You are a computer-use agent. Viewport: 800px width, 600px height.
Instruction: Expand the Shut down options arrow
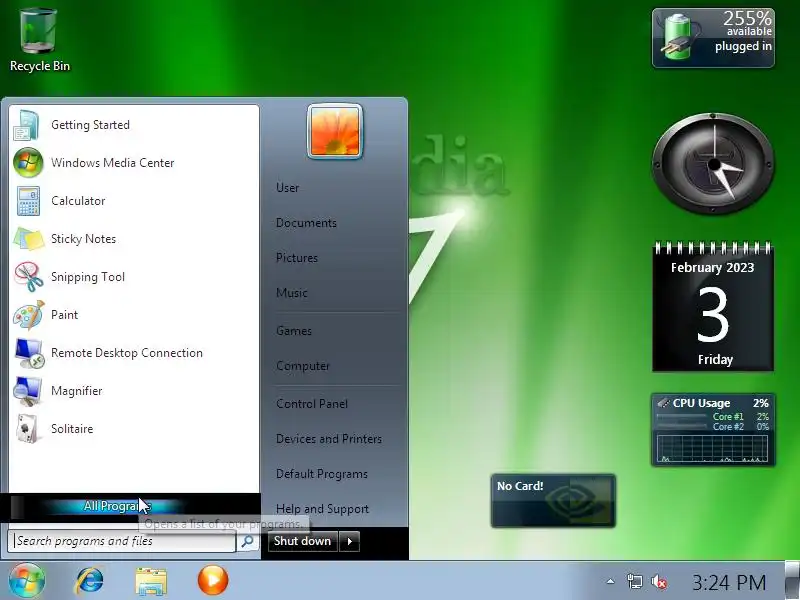pyautogui.click(x=349, y=541)
